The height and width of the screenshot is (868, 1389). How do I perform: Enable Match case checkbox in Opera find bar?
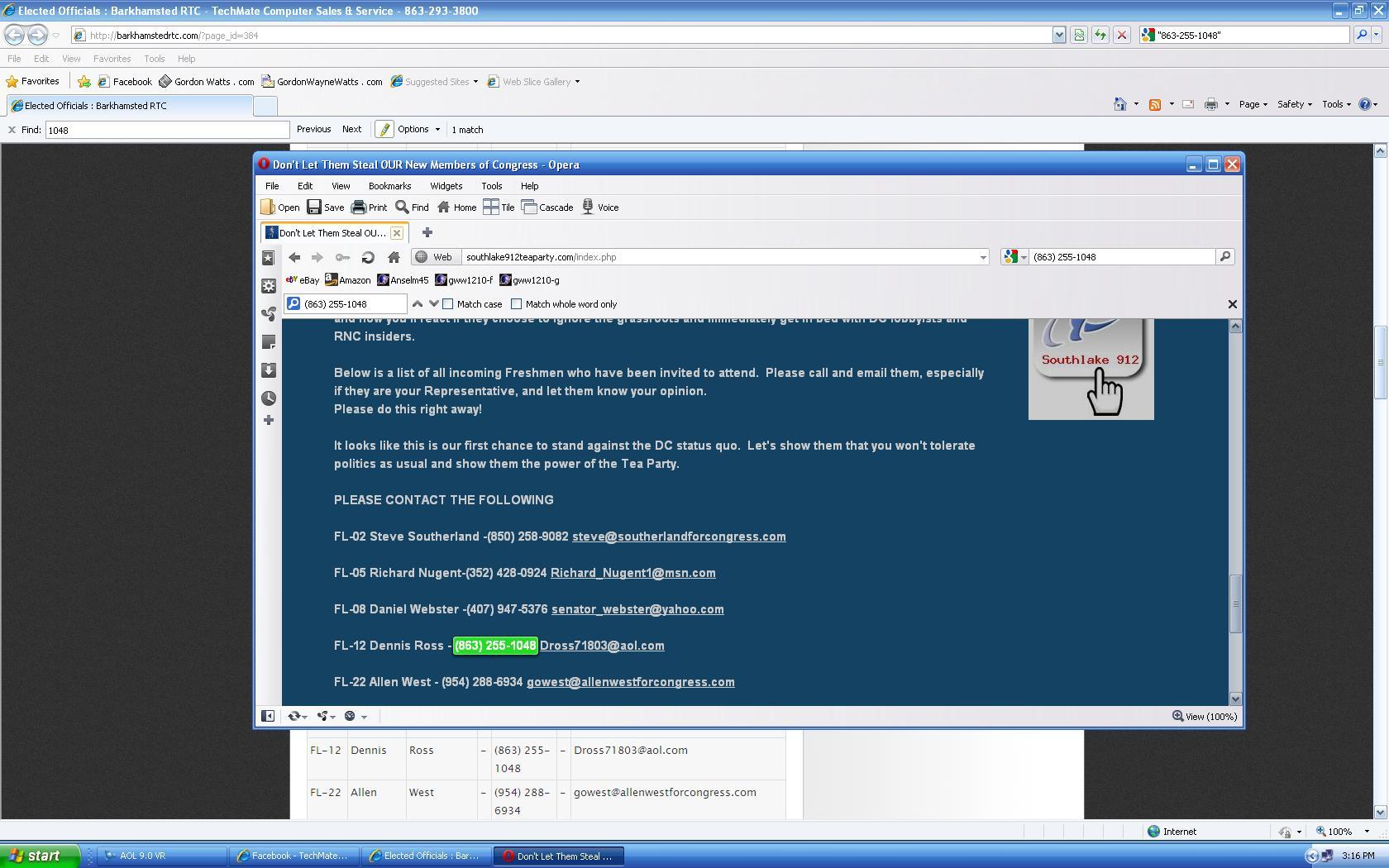click(x=448, y=304)
